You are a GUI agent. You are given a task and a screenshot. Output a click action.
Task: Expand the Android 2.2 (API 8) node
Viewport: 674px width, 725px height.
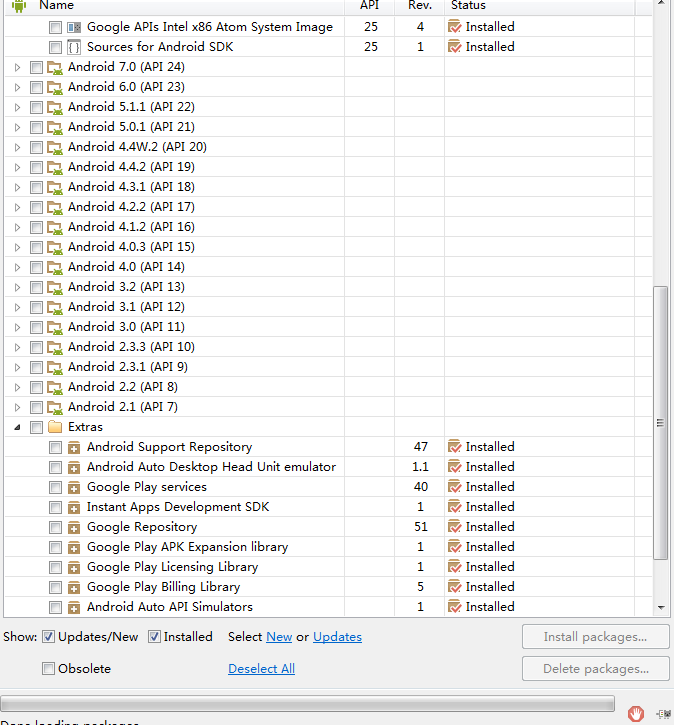pyautogui.click(x=18, y=387)
